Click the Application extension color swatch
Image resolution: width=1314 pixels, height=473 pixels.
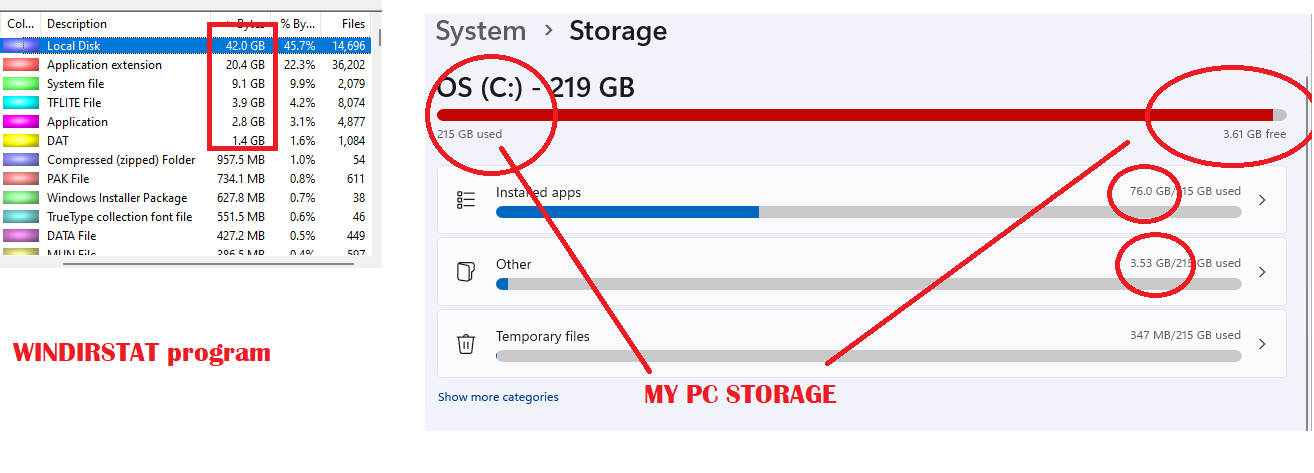pos(21,65)
